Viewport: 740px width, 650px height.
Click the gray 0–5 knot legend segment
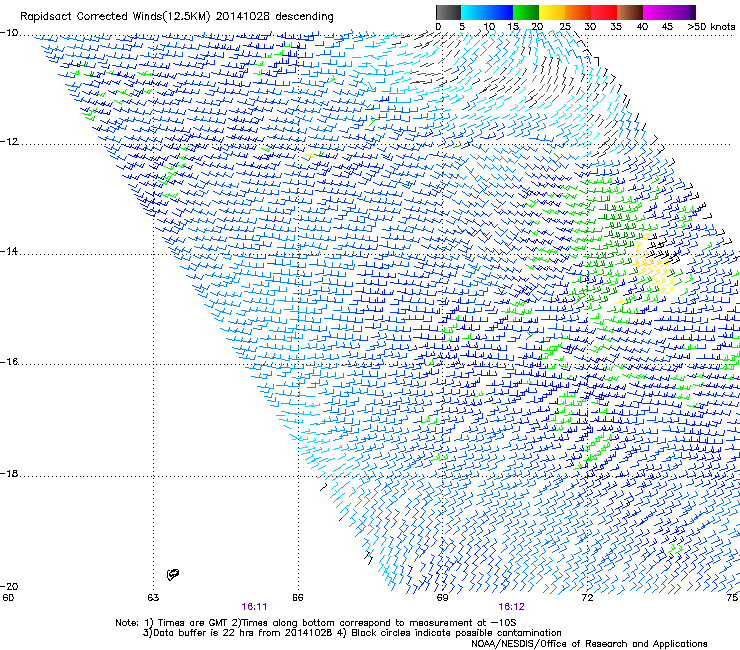(x=448, y=12)
